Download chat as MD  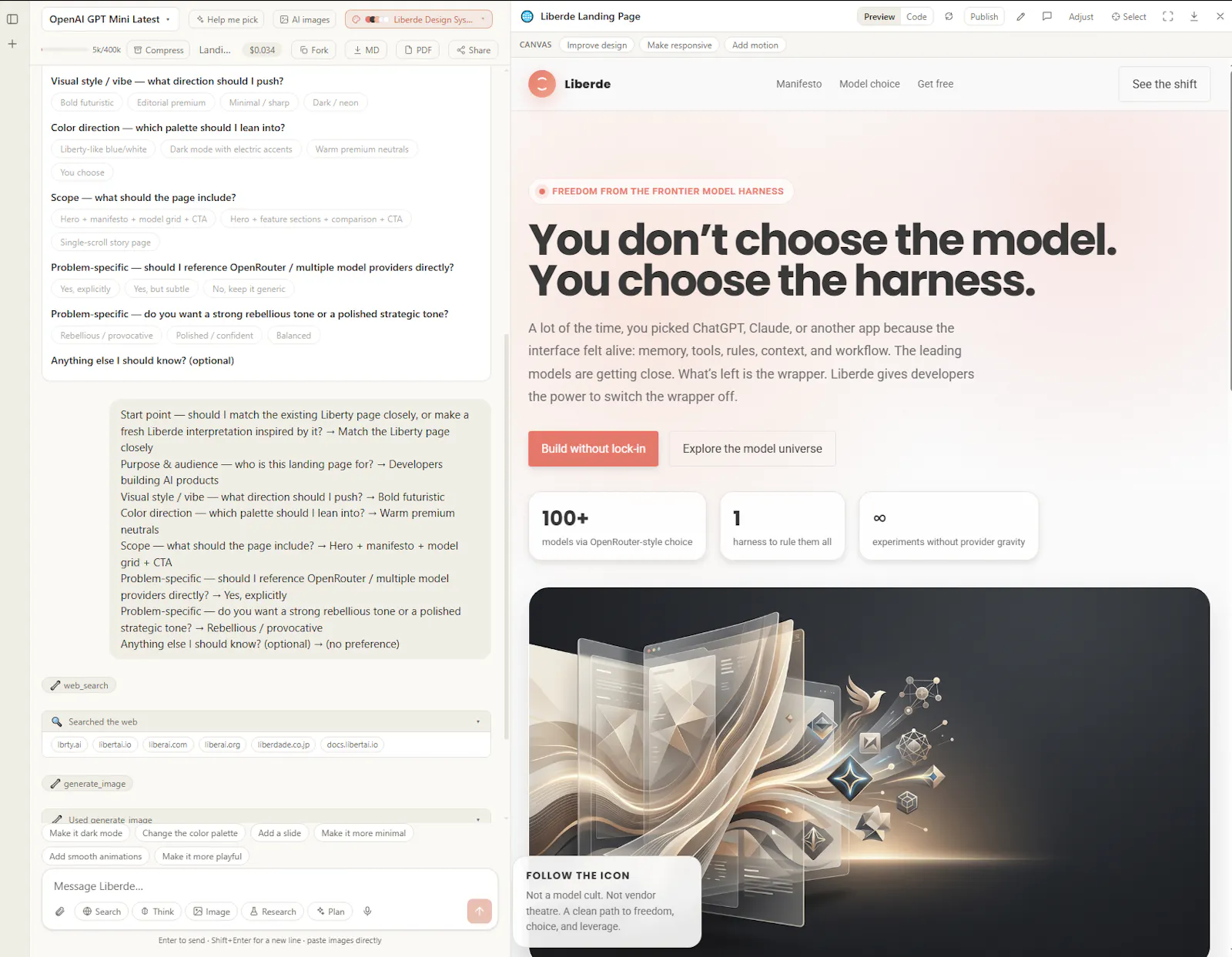click(366, 50)
